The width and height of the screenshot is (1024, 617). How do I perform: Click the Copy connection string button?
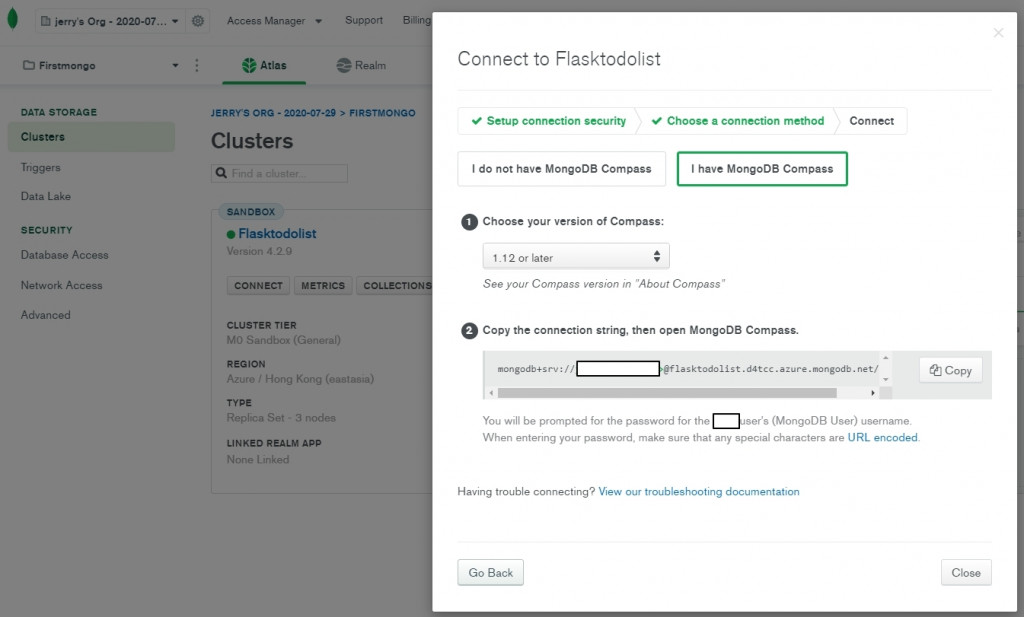coord(950,370)
